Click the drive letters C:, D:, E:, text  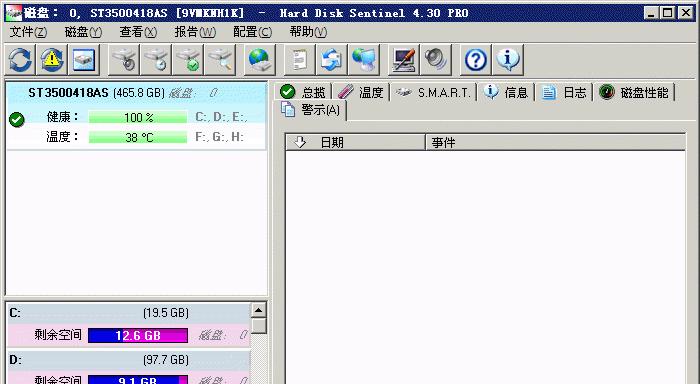pyautogui.click(x=221, y=117)
